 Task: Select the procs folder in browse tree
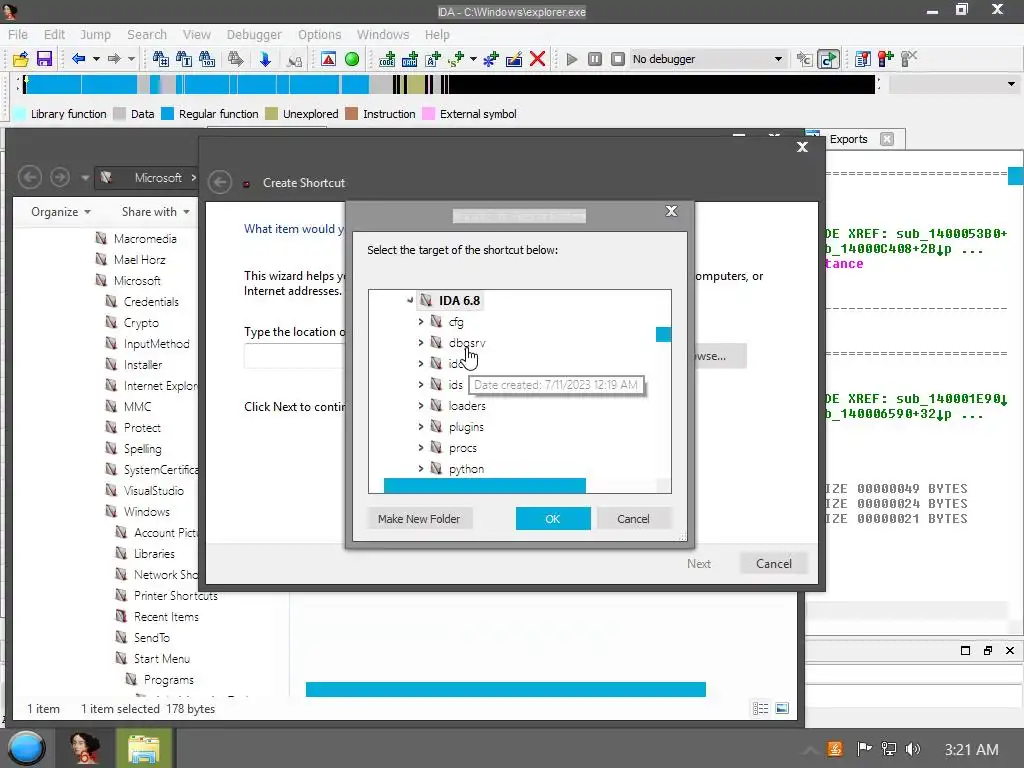(462, 448)
